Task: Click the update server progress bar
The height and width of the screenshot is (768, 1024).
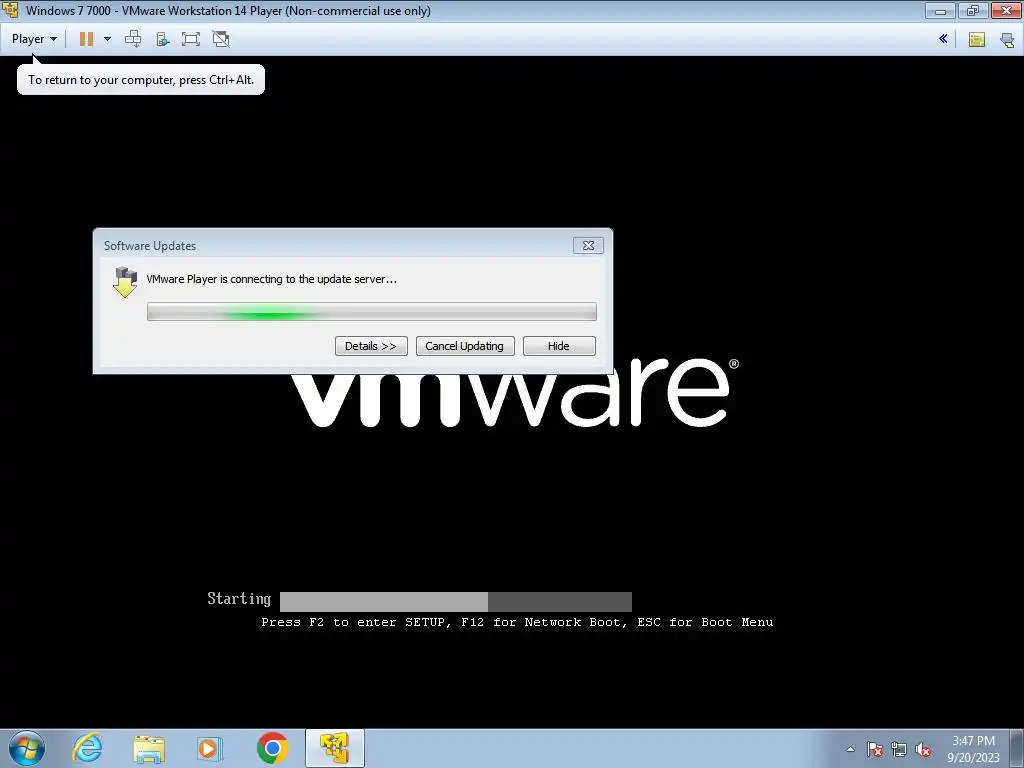Action: pyautogui.click(x=372, y=312)
